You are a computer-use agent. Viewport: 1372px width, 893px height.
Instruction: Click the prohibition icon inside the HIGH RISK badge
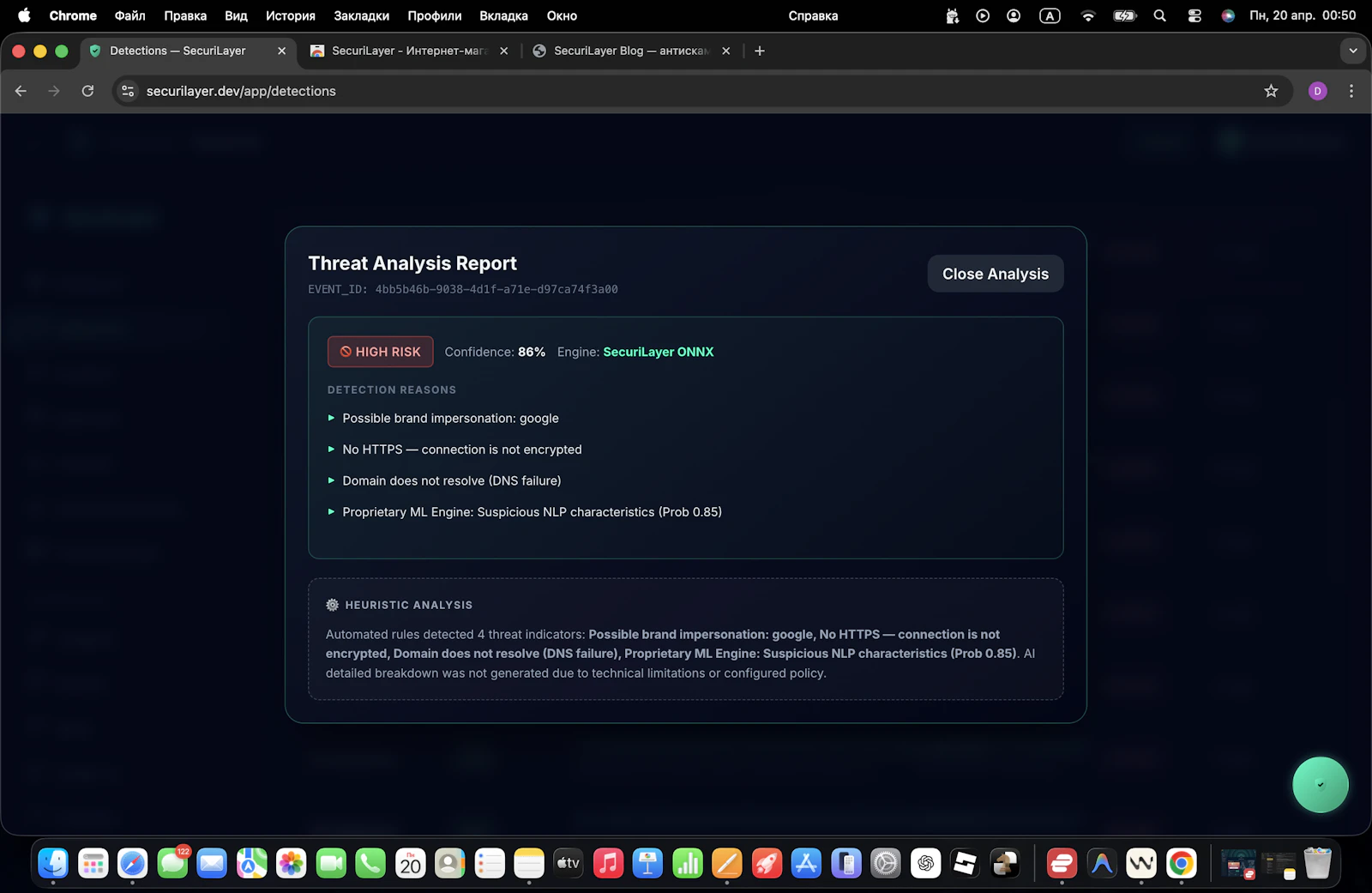click(x=346, y=351)
